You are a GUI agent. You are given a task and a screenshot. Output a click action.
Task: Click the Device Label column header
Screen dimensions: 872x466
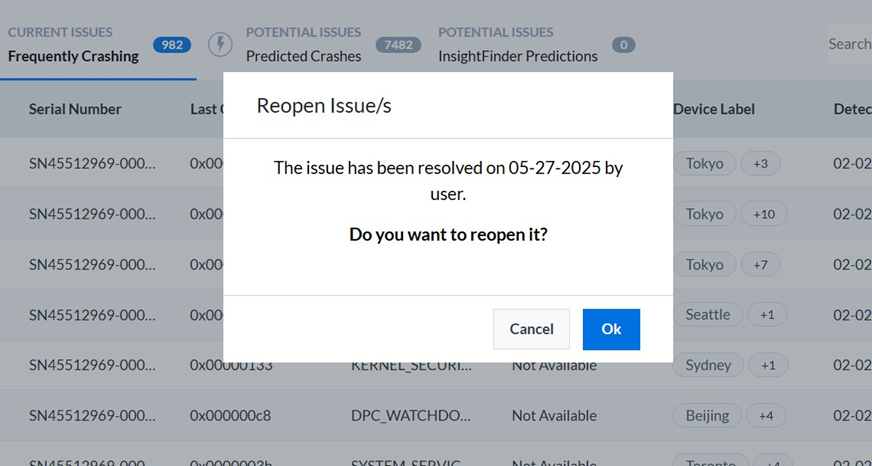coord(713,109)
